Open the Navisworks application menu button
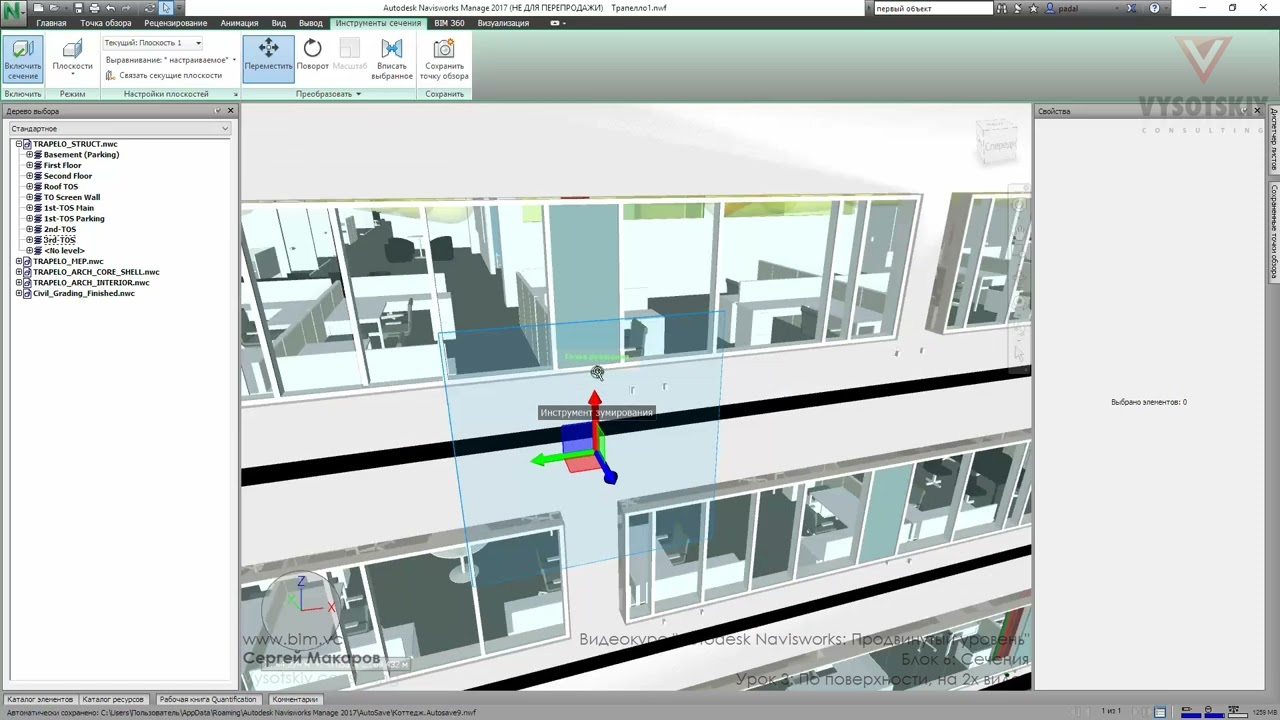1280x720 pixels. coord(13,15)
